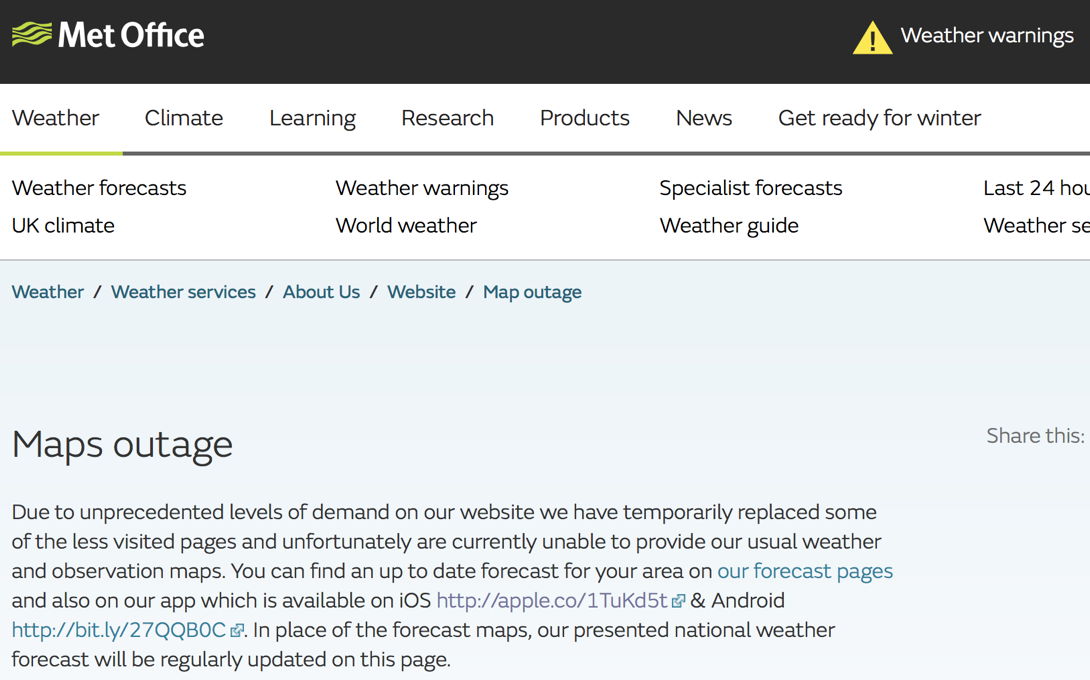Viewport: 1090px width, 680px height.
Task: Open the Weather guide submenu link
Action: pos(729,226)
